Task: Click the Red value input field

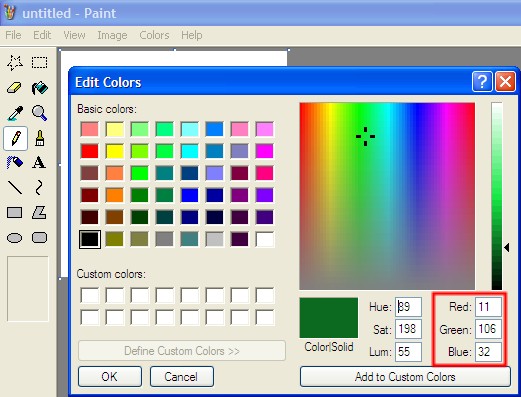Action: (x=488, y=307)
